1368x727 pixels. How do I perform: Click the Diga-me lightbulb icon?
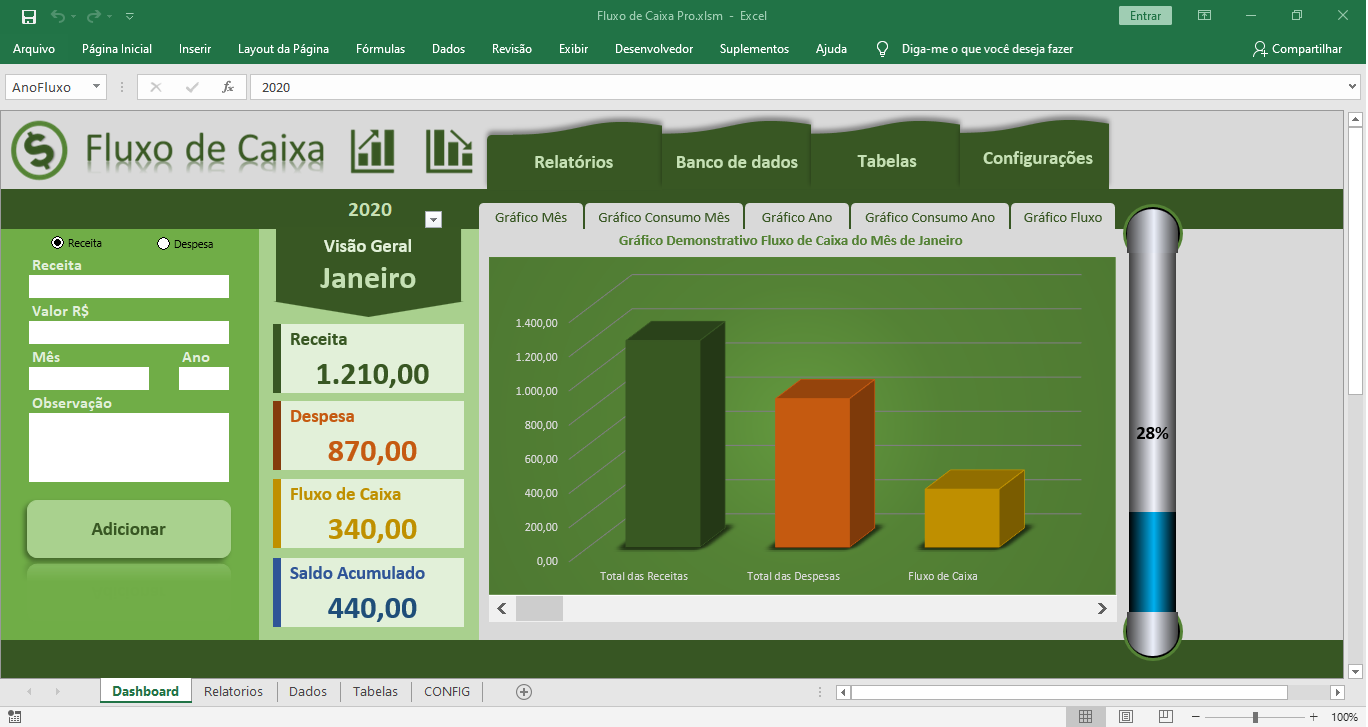882,48
